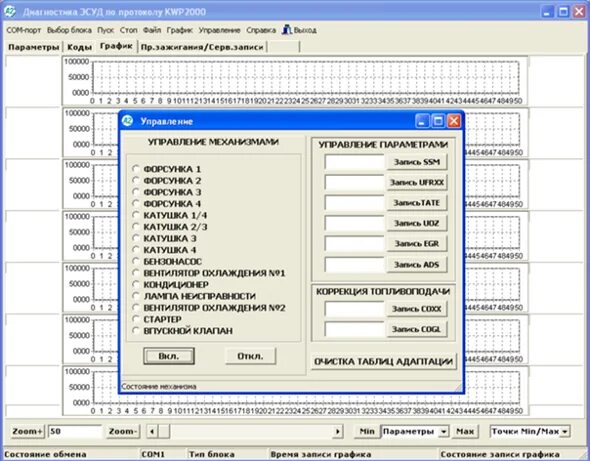Click the zoom value field showing 50
Image resolution: width=590 pixels, height=461 pixels.
pos(75,431)
